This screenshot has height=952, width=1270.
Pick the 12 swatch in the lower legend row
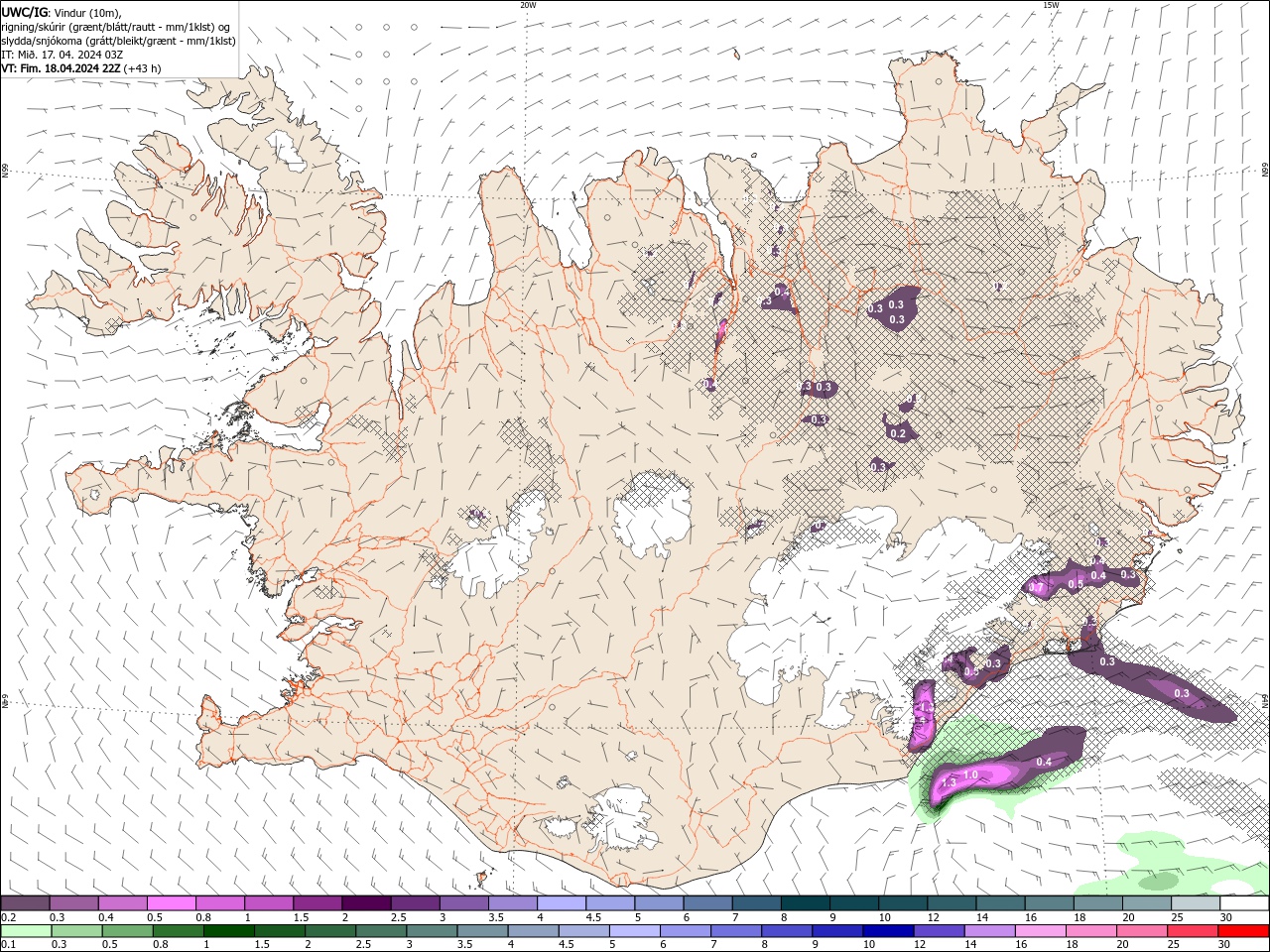coord(938,931)
